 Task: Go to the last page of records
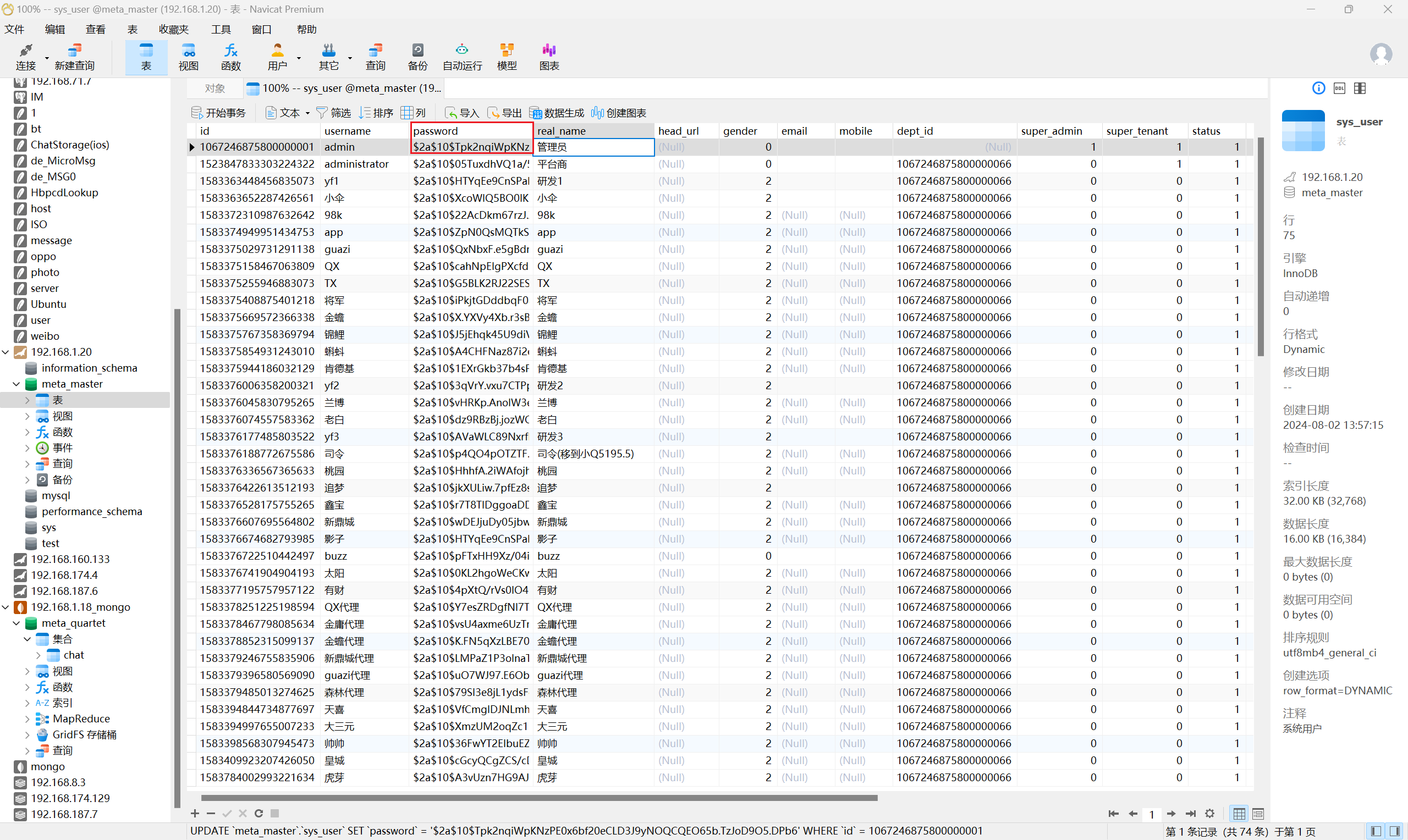pos(1190,814)
